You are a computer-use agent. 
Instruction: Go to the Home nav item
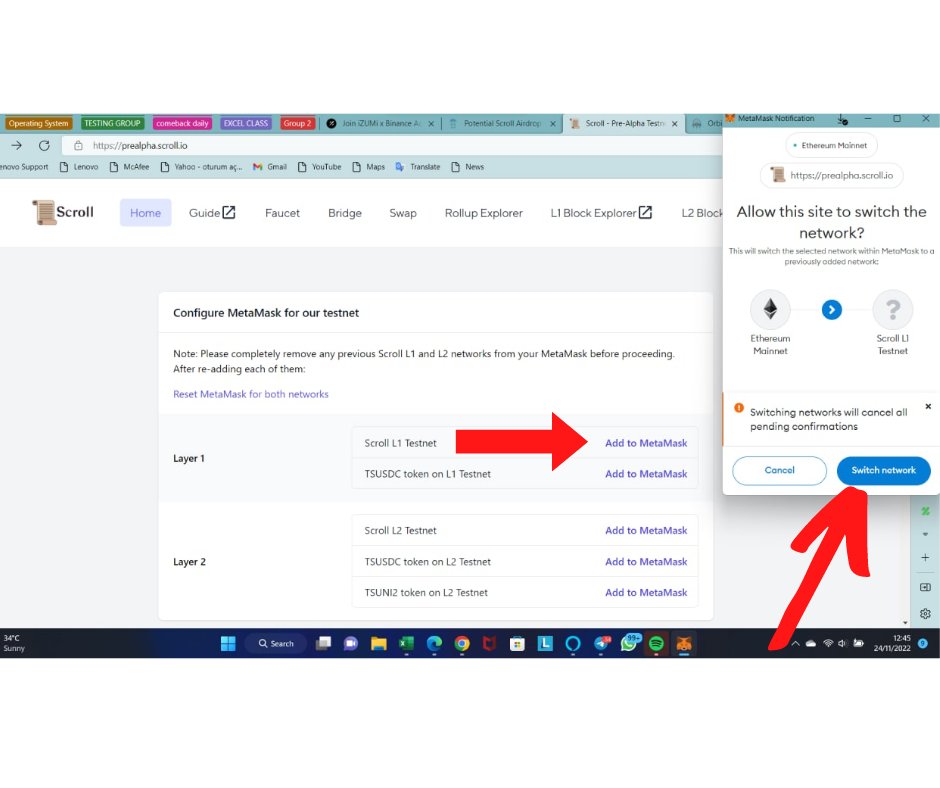point(145,213)
